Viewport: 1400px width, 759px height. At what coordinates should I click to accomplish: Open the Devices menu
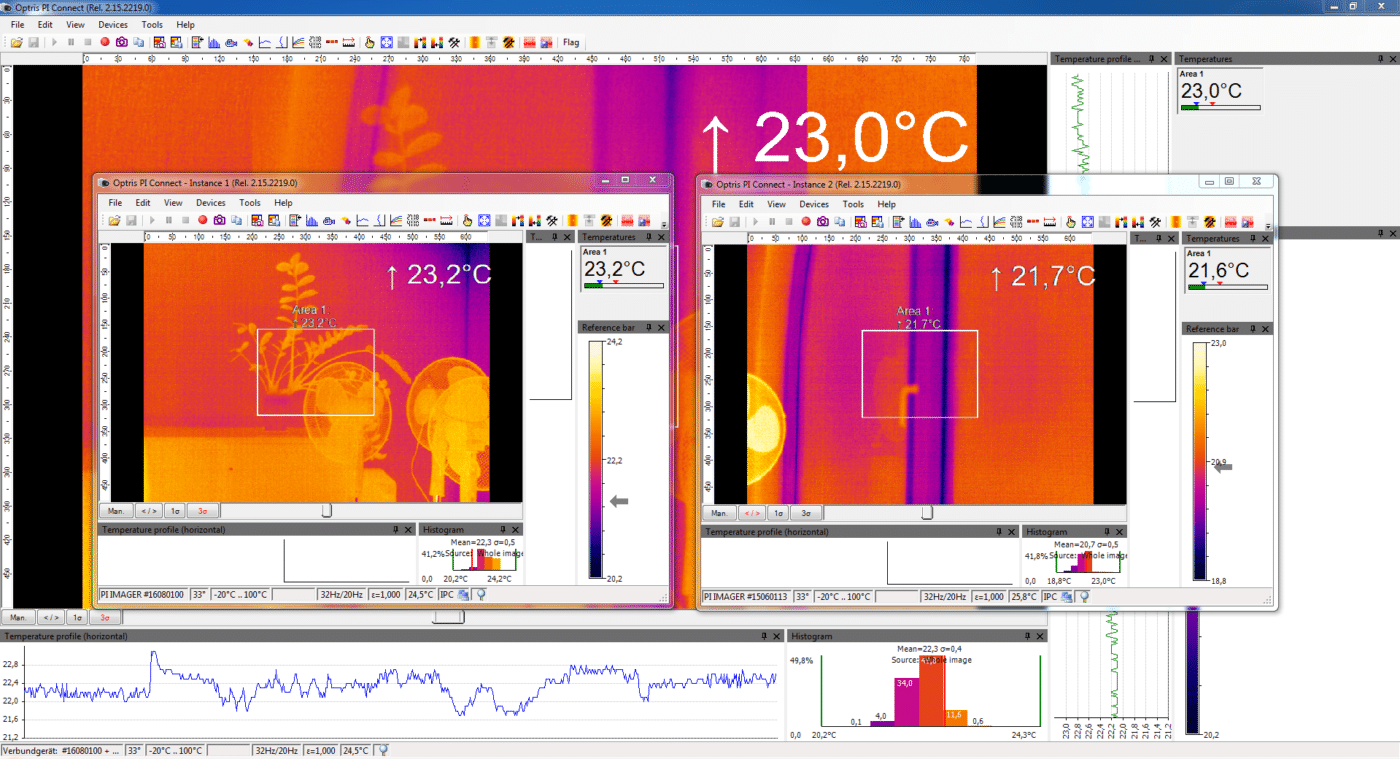113,24
